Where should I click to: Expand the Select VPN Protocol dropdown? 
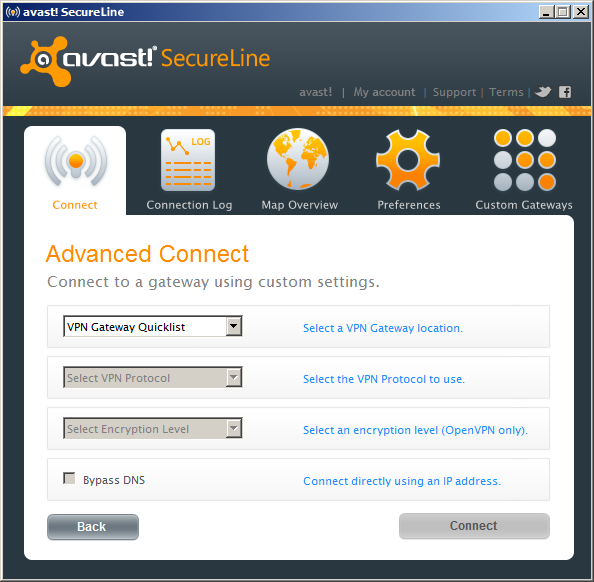pyautogui.click(x=153, y=377)
